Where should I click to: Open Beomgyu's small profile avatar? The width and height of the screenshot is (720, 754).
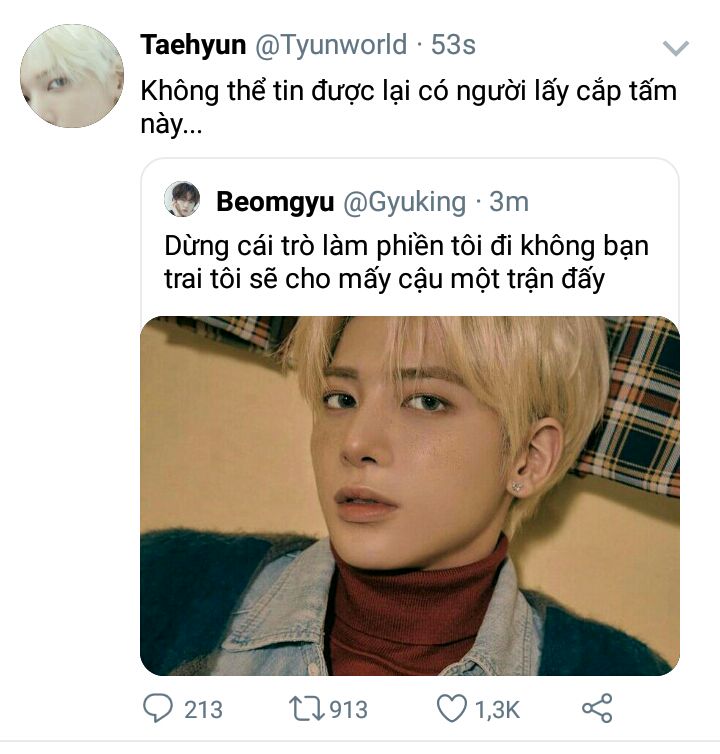point(182,199)
